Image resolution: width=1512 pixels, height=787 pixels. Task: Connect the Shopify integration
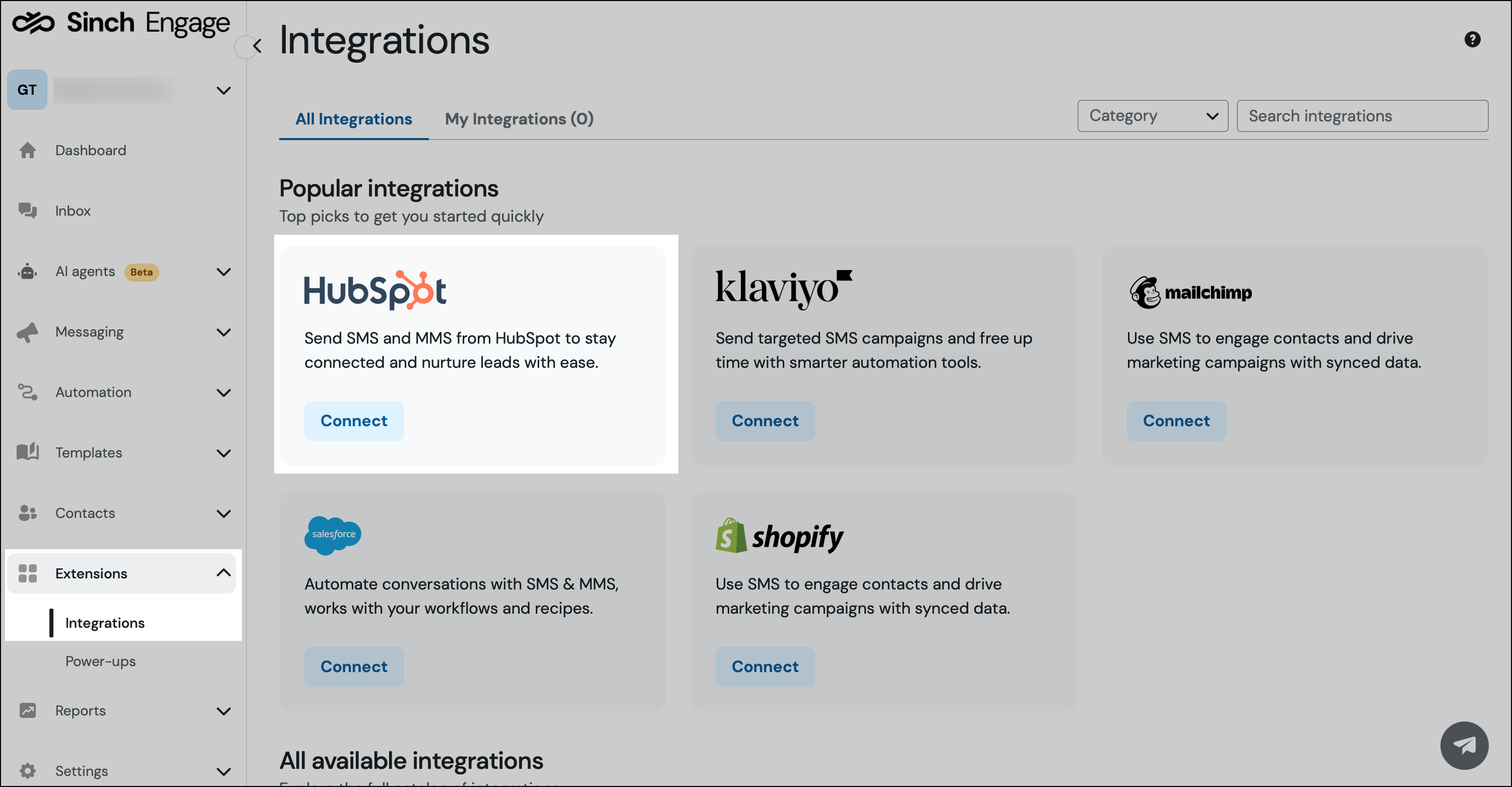(x=765, y=667)
